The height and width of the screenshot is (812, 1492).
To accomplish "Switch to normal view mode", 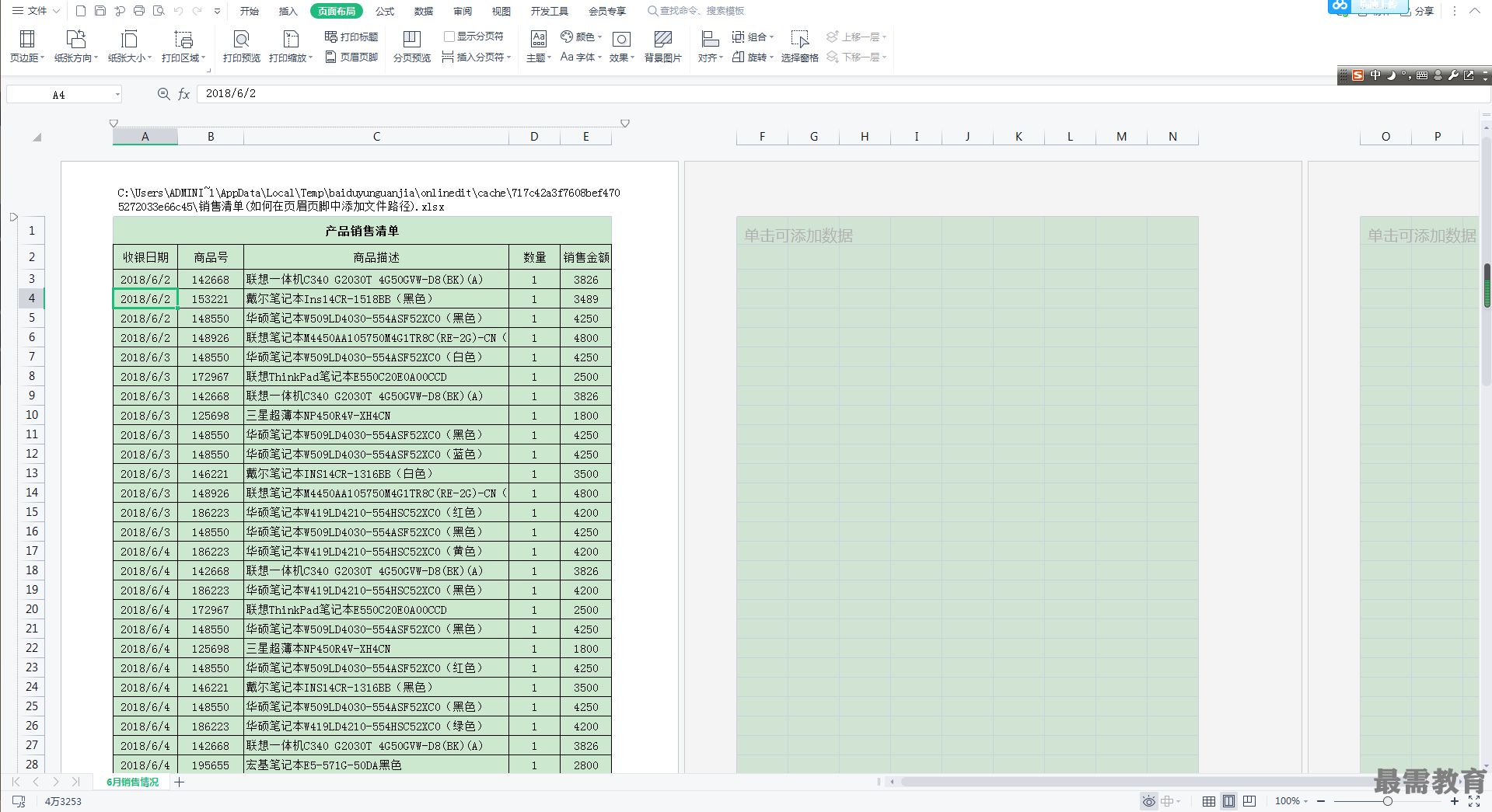I will click(1209, 801).
